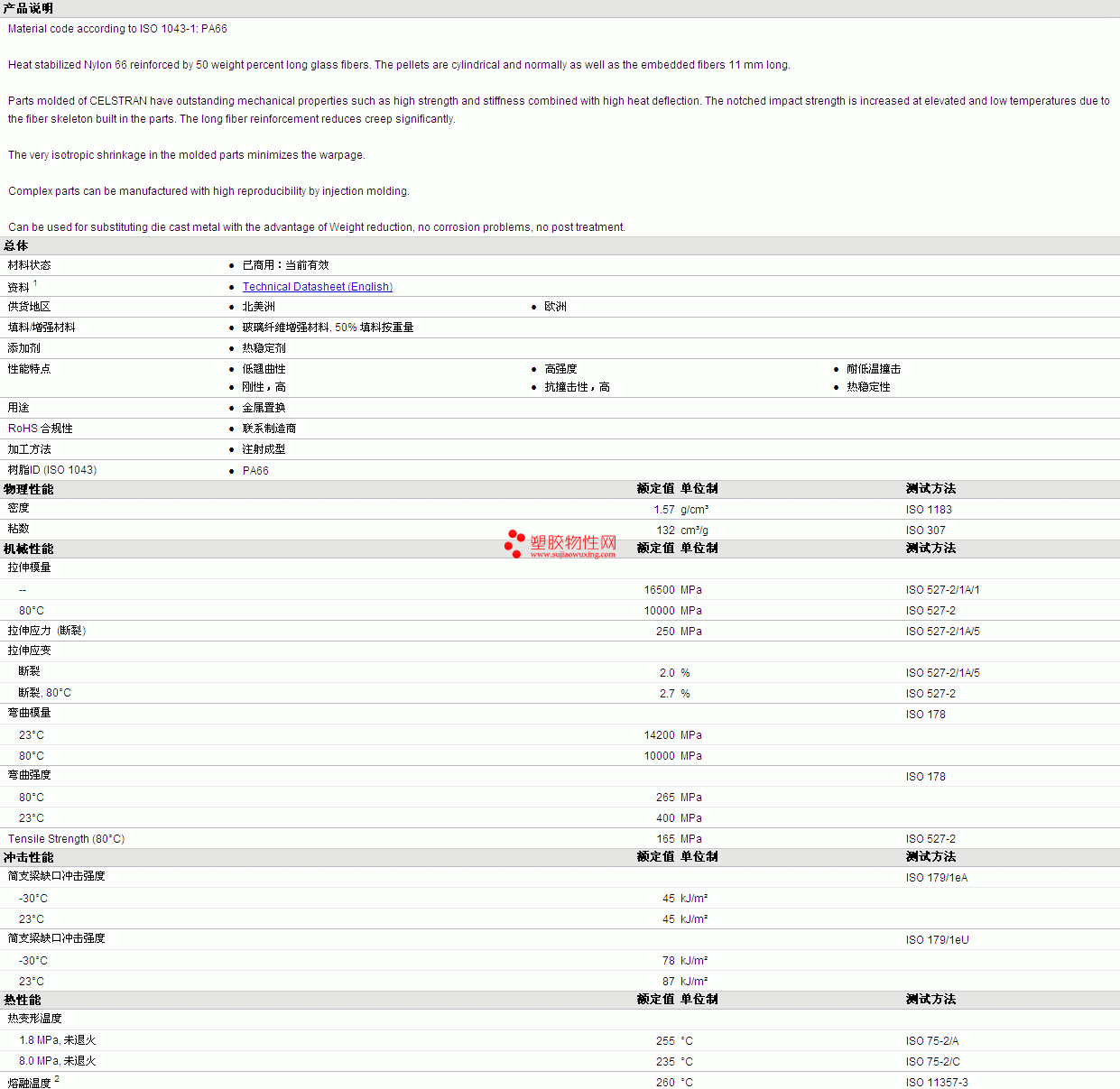1120x1089 pixels.
Task: Click the impact strength value '87'
Action: pos(669,982)
